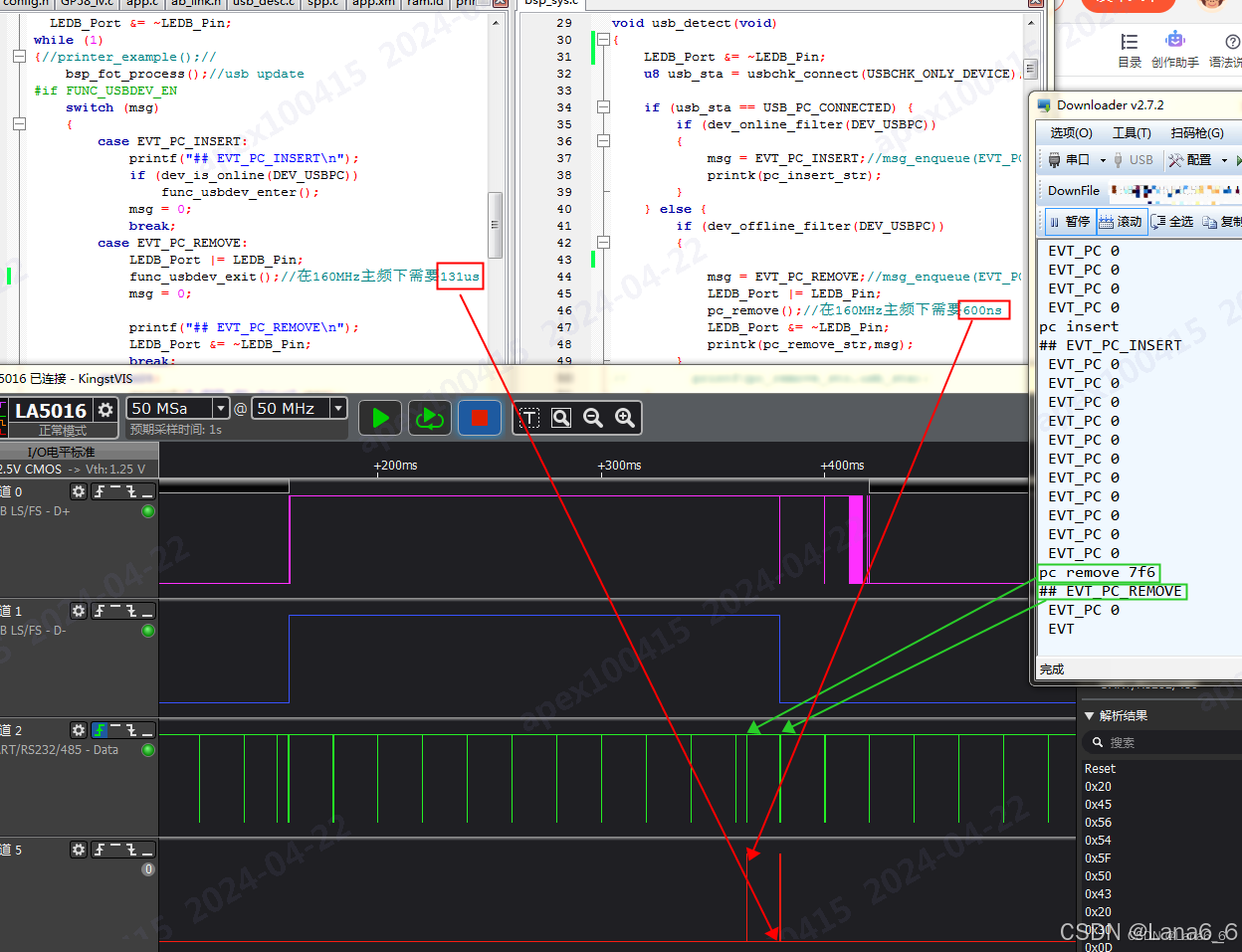Open the 50 MSa sample depth dropdown
Image resolution: width=1242 pixels, height=952 pixels.
tap(220, 408)
